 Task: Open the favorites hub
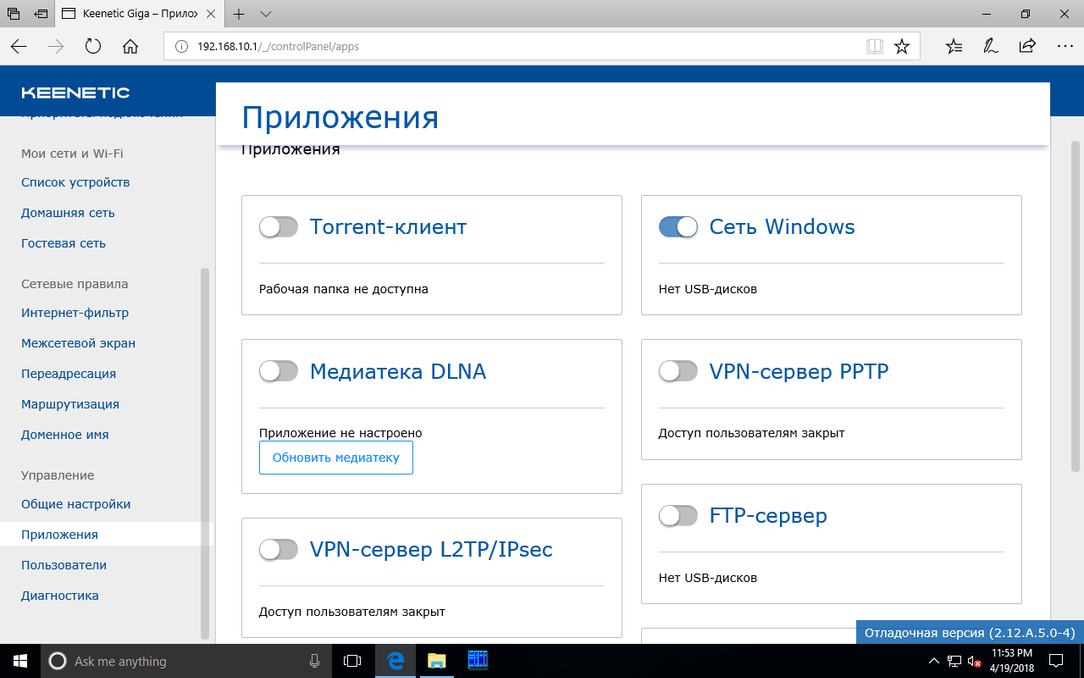point(954,46)
